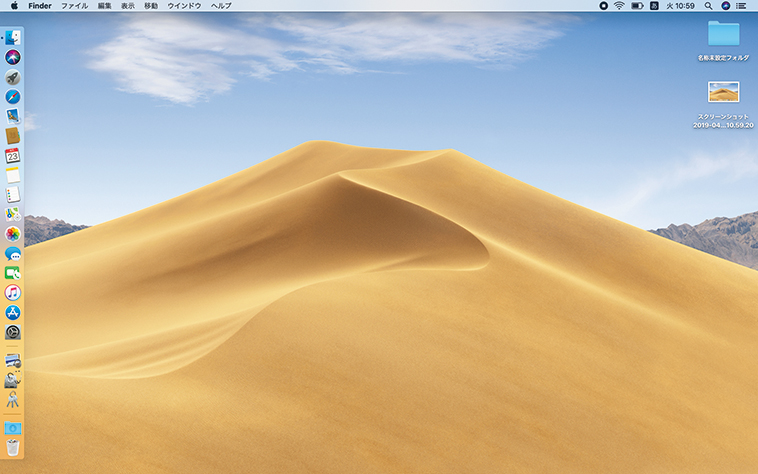758x474 pixels.
Task: Open the Messages app
Action: 13,253
